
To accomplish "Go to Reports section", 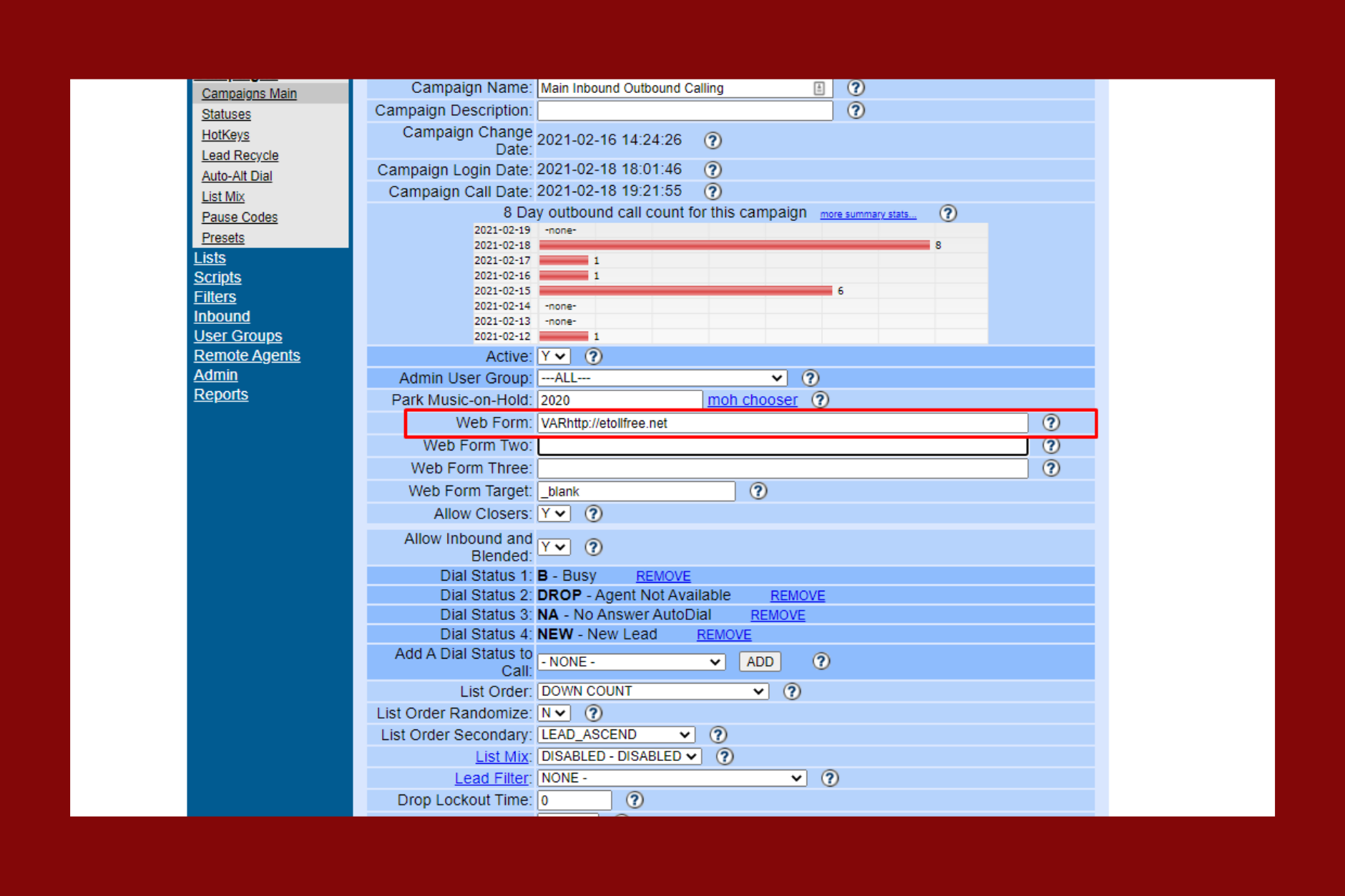I will pos(221,395).
